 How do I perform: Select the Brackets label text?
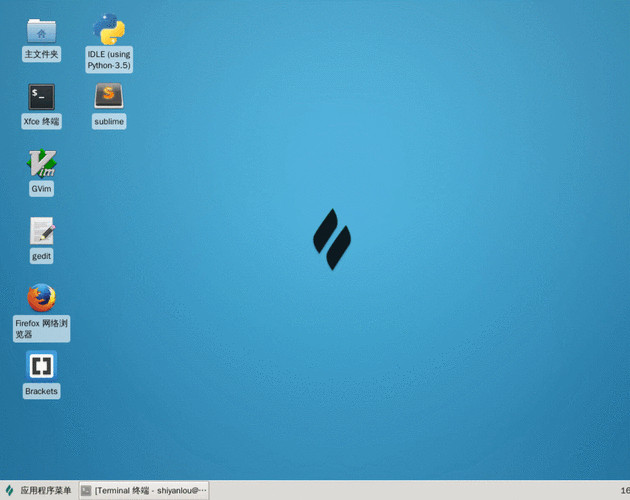41,391
